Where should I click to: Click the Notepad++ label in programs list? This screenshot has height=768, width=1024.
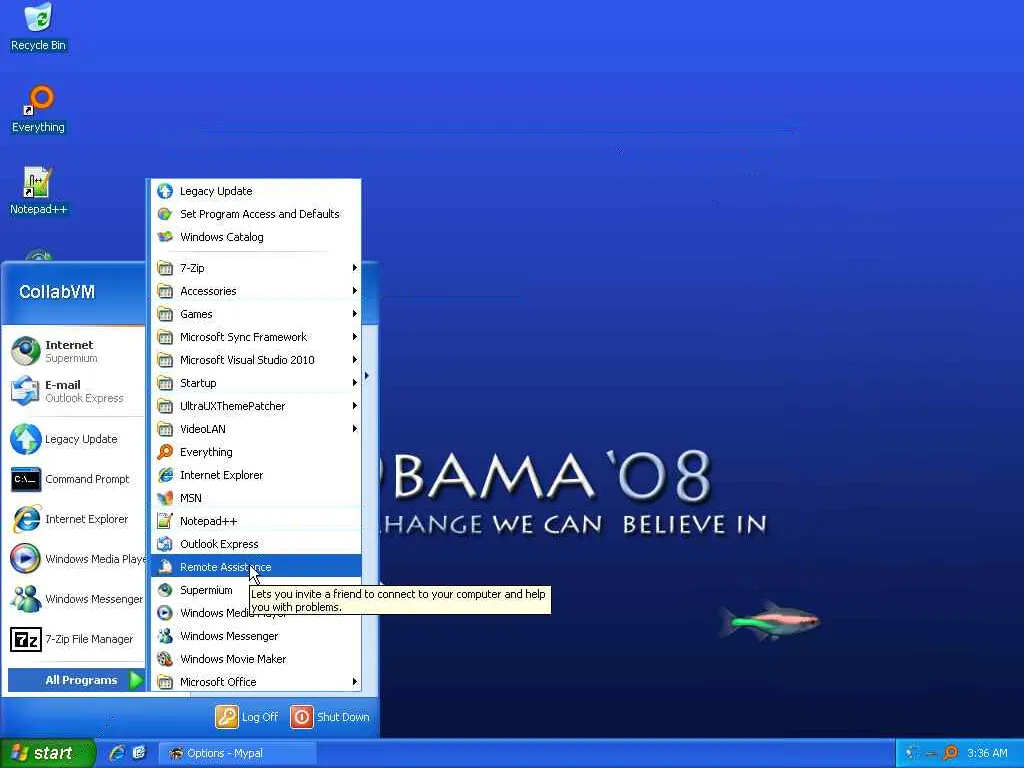pos(208,521)
